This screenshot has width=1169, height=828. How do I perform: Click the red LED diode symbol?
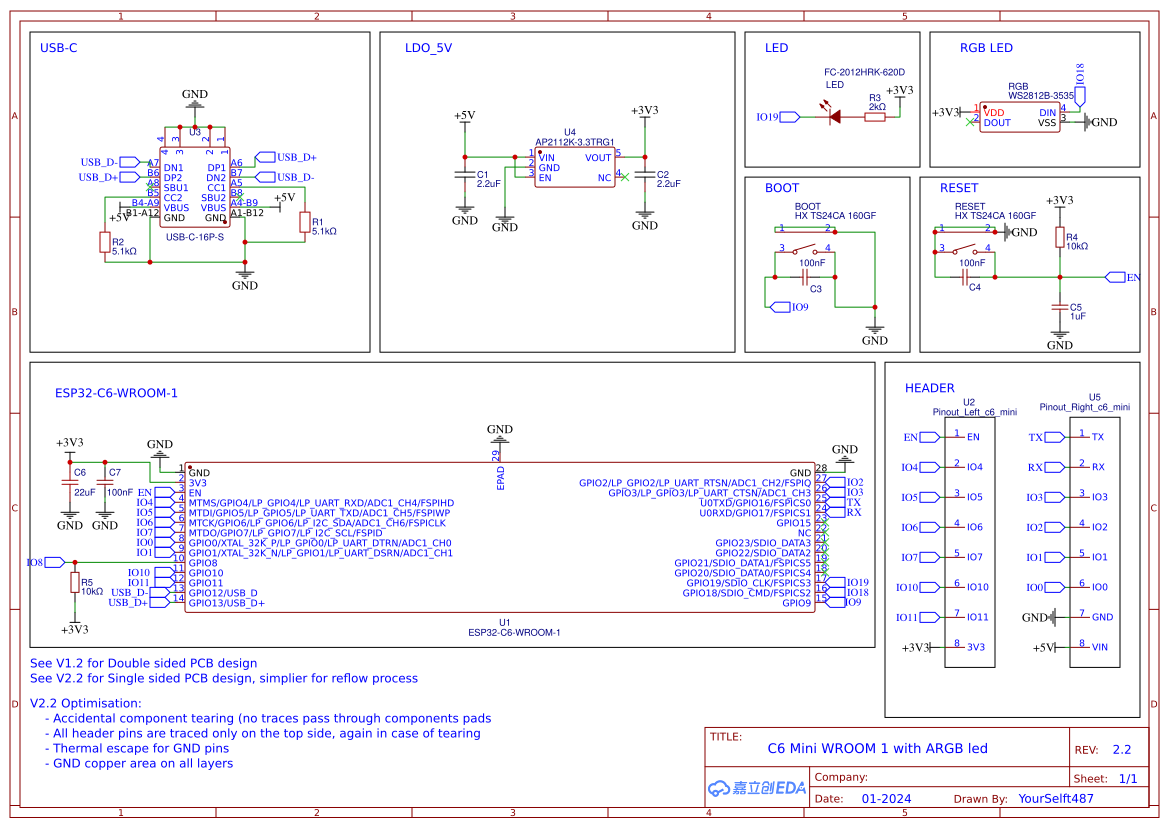[835, 117]
